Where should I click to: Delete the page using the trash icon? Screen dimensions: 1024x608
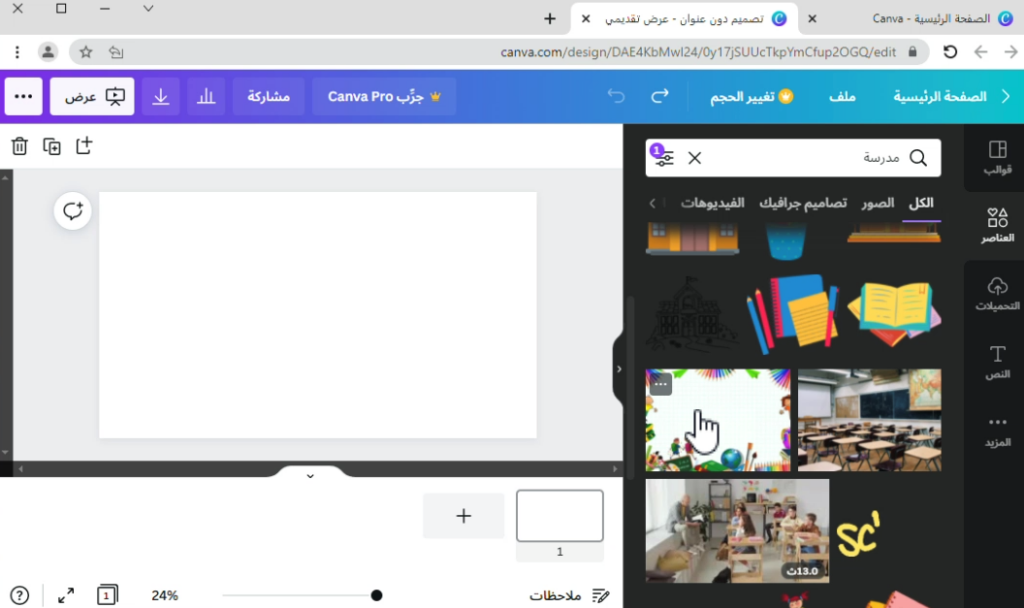[19, 145]
